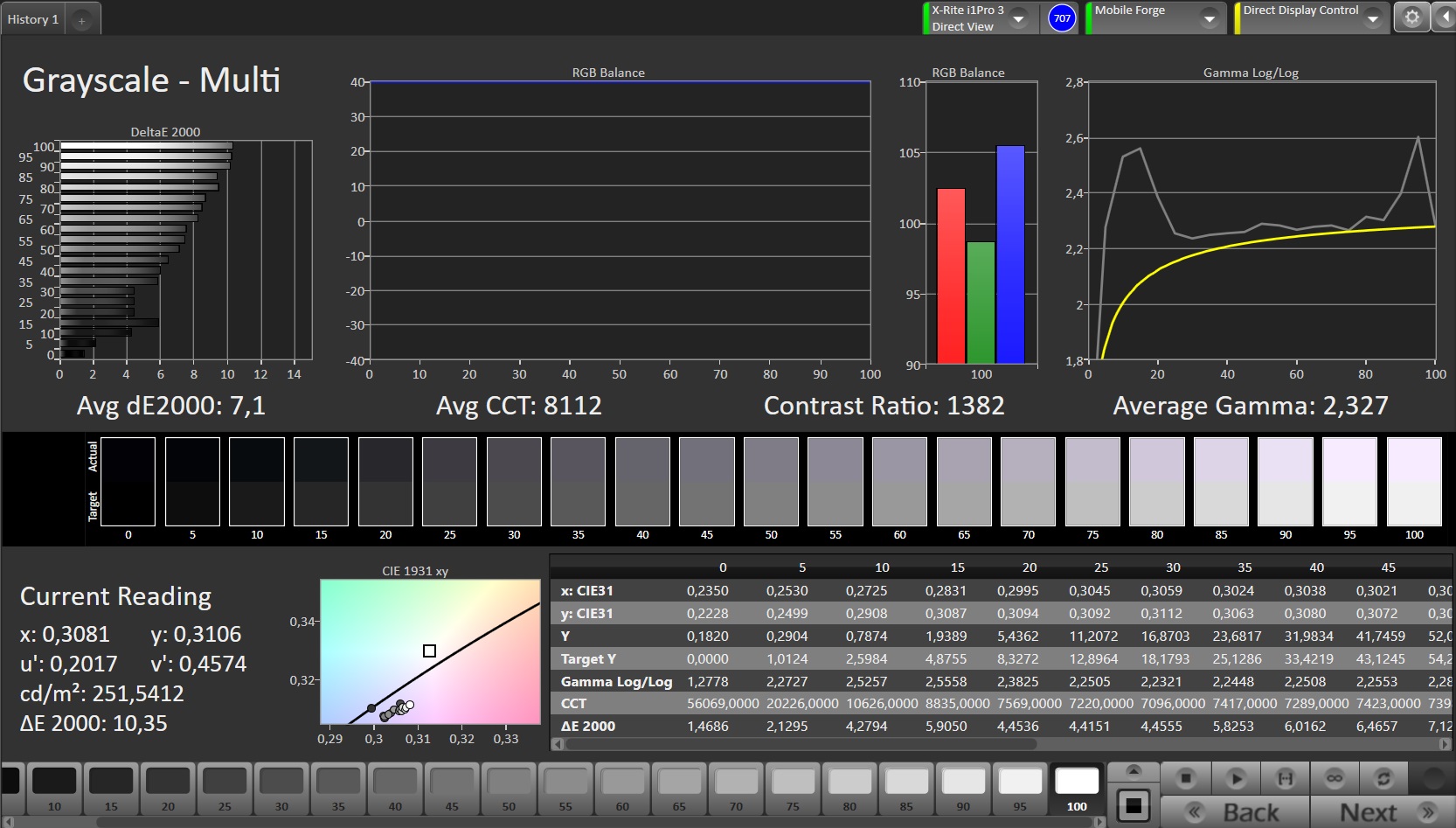Screen dimensions: 1456x828
Task: Click the CIE 1931 xy chromaticity chart
Action: (430, 651)
